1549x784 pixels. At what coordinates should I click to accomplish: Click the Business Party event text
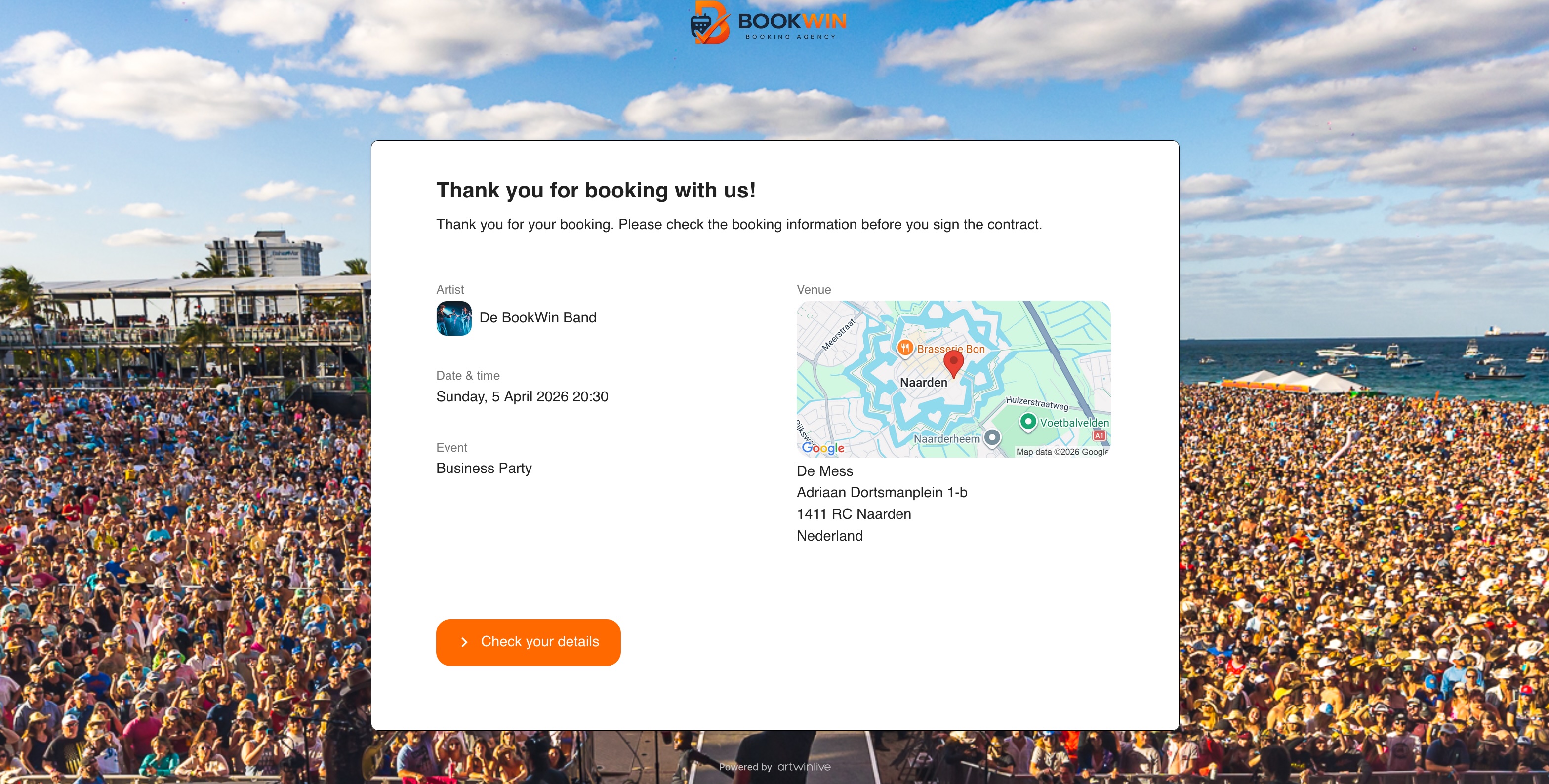coord(484,469)
